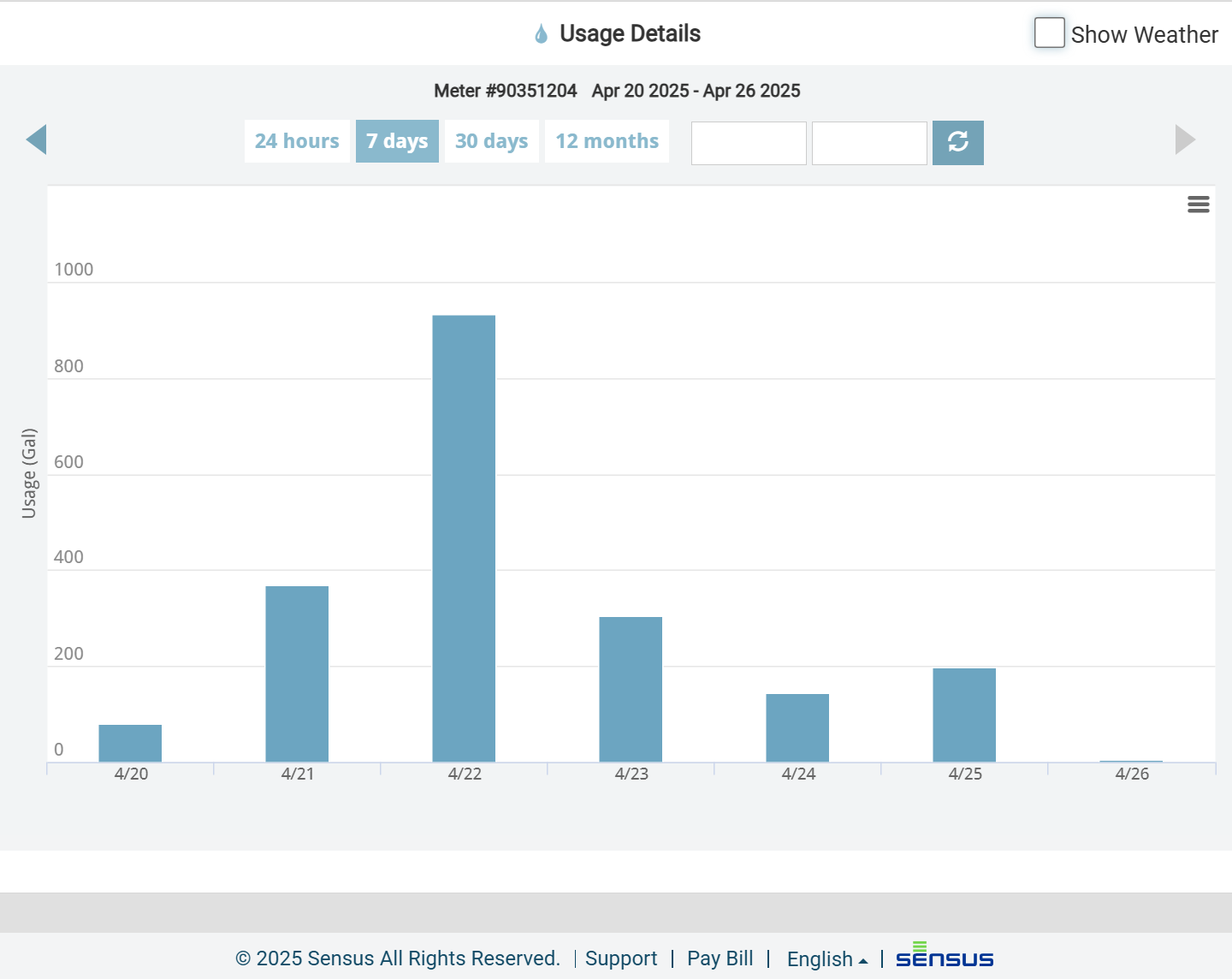Click the refresh usage data icon
The height and width of the screenshot is (979, 1232).
958,142
